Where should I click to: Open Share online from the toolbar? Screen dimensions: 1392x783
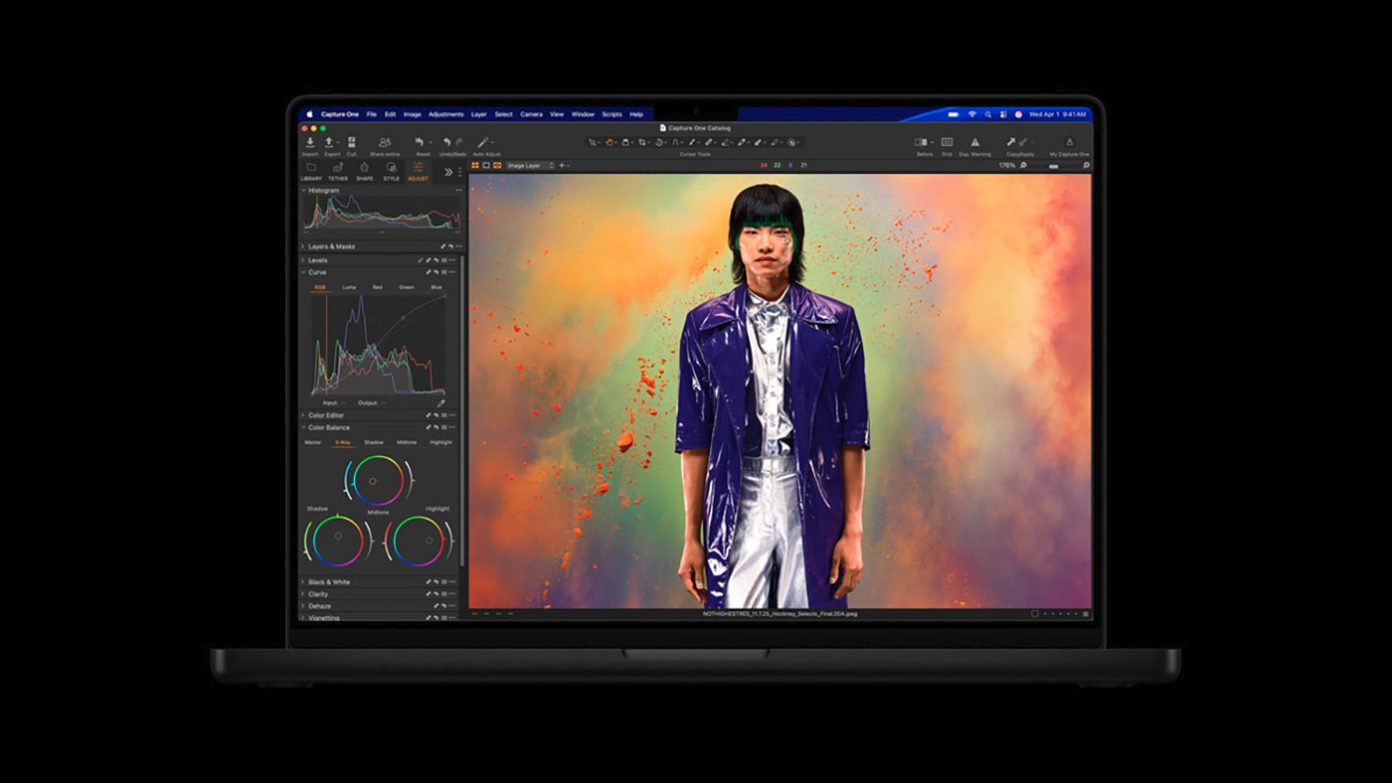[384, 143]
